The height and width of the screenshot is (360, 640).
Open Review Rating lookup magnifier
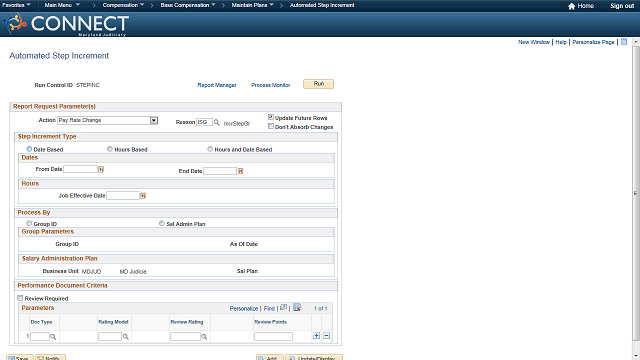point(204,337)
